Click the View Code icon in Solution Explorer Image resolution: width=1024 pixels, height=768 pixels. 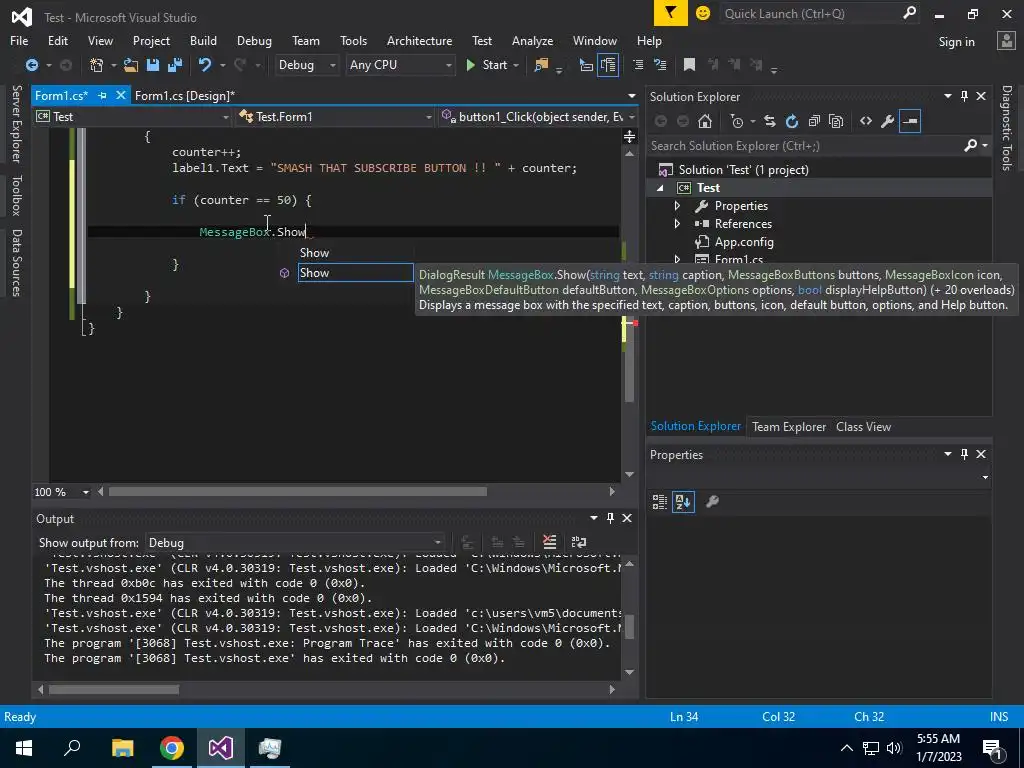tap(866, 121)
